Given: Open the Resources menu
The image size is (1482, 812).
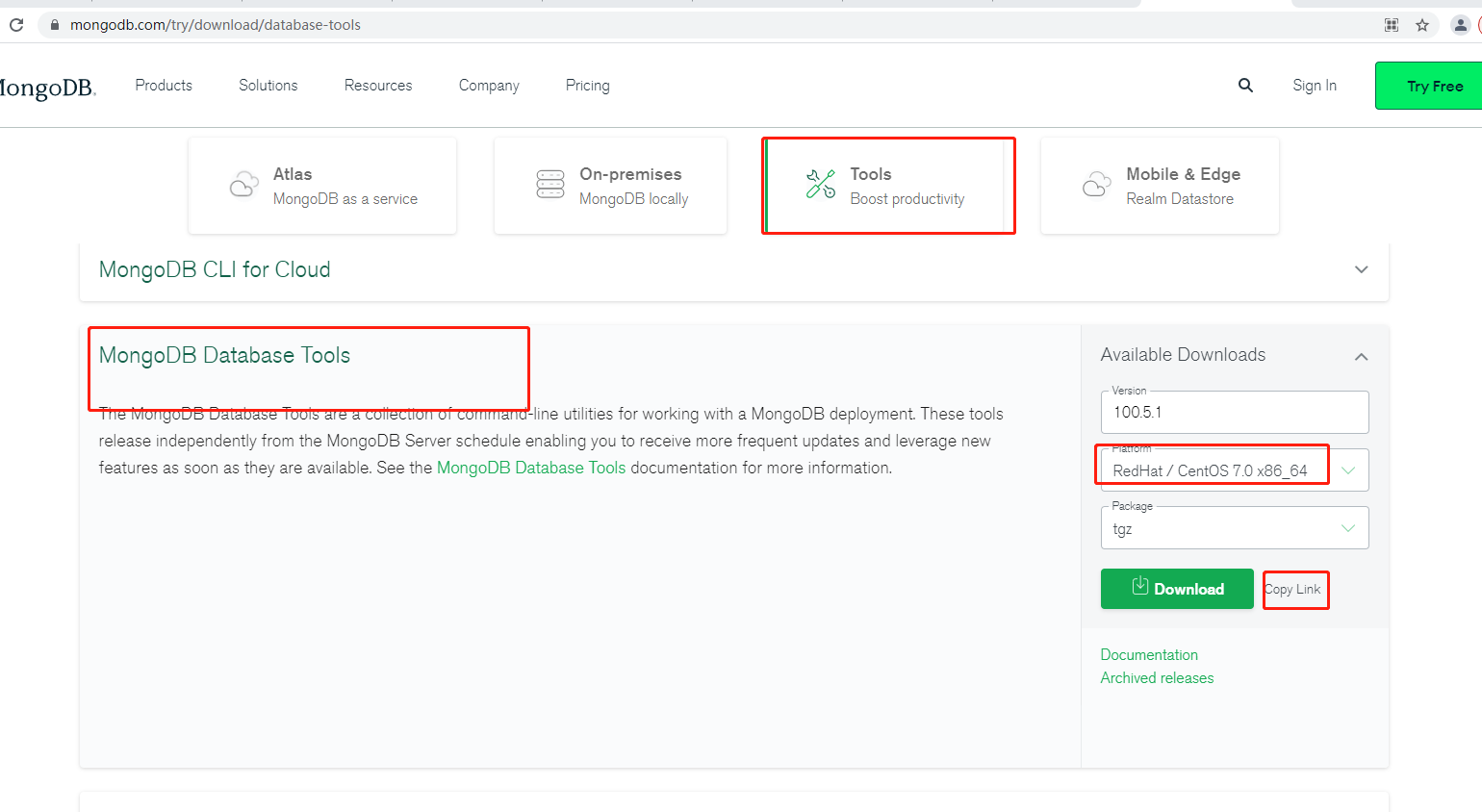Looking at the screenshot, I should pyautogui.click(x=378, y=86).
